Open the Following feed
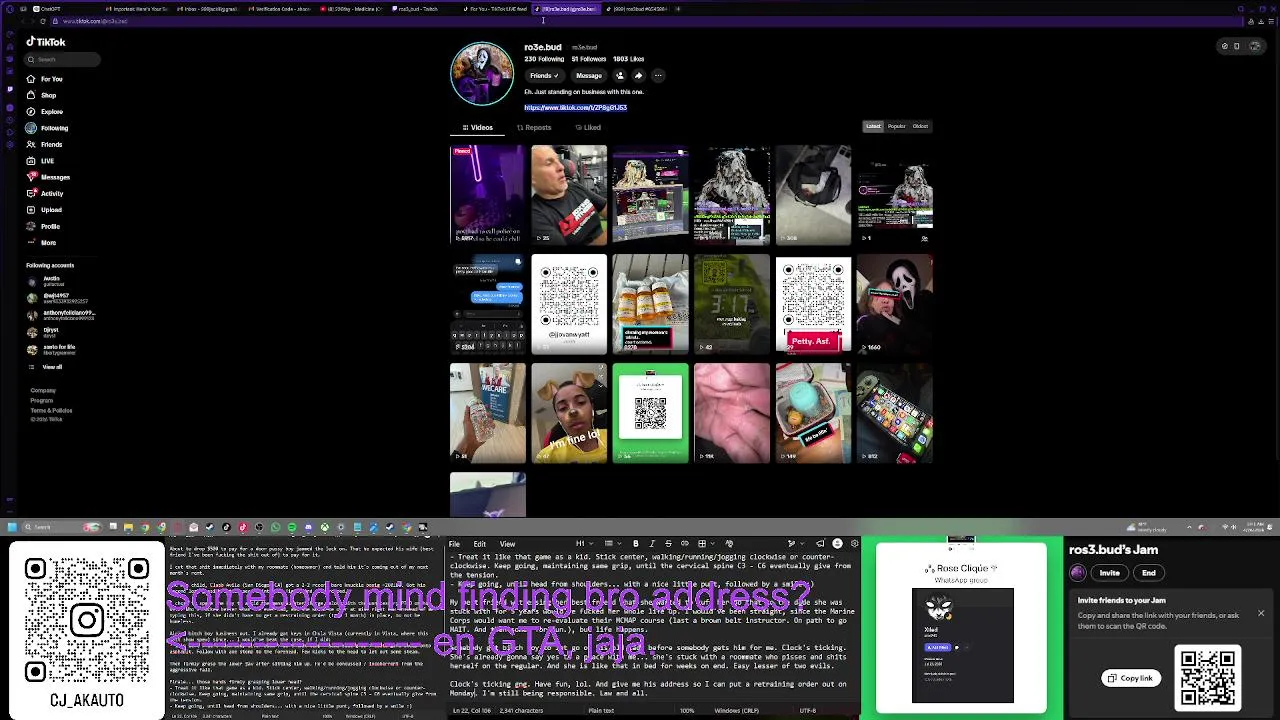The width and height of the screenshot is (1280, 720). [x=47, y=128]
